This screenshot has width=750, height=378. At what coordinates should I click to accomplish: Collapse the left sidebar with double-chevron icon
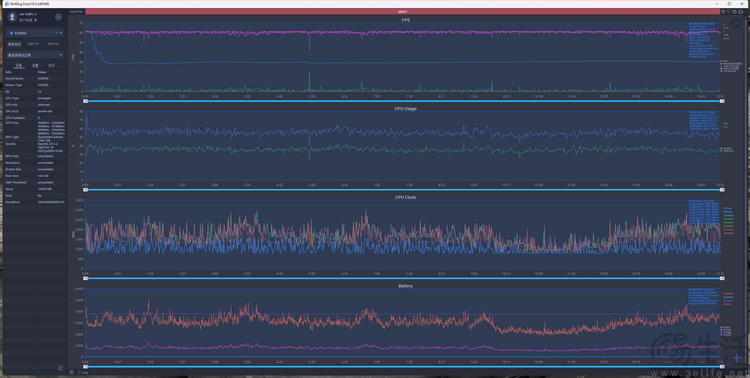(x=60, y=368)
